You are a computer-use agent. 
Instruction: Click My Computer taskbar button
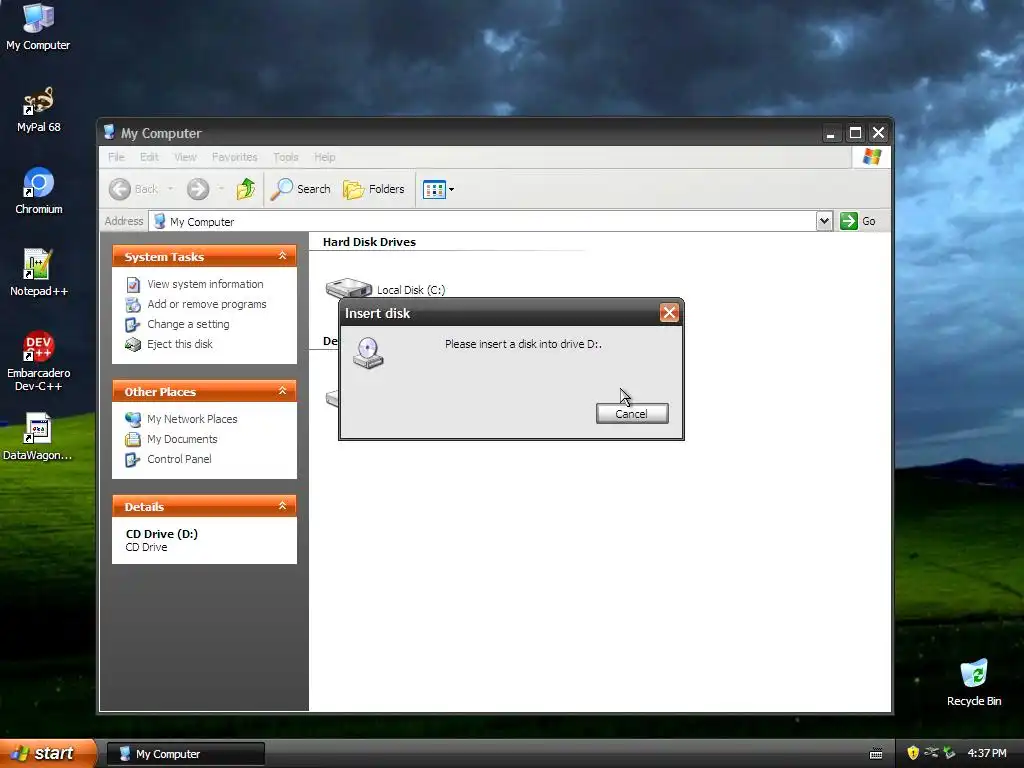[x=185, y=754]
